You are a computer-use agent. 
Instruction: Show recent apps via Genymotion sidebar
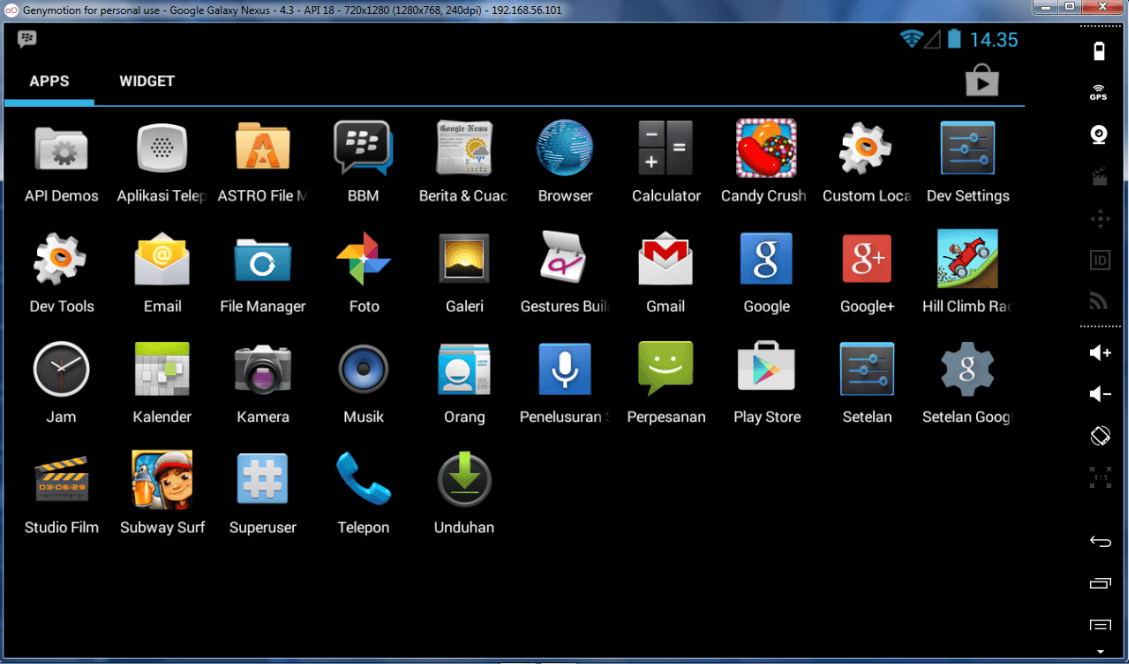pyautogui.click(x=1100, y=583)
